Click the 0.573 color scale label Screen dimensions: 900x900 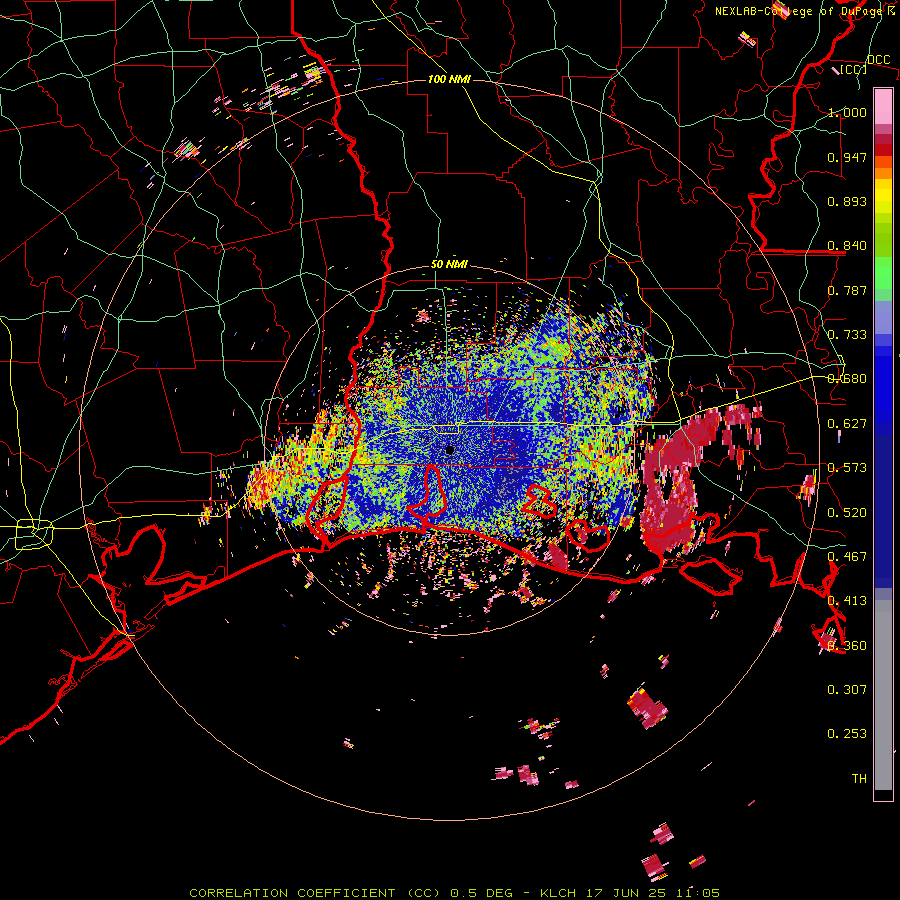(x=847, y=468)
